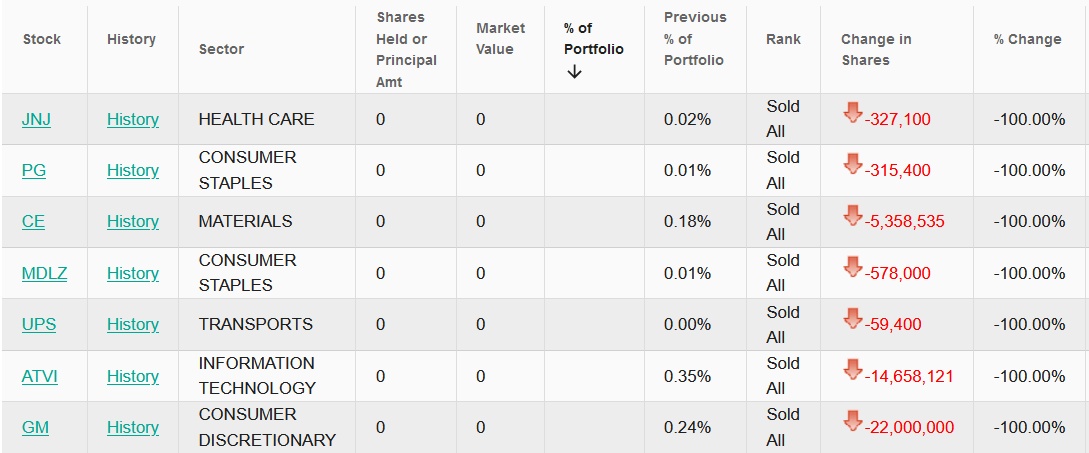Open the ATVI stock link
Image resolution: width=1089 pixels, height=453 pixels.
tap(40, 376)
